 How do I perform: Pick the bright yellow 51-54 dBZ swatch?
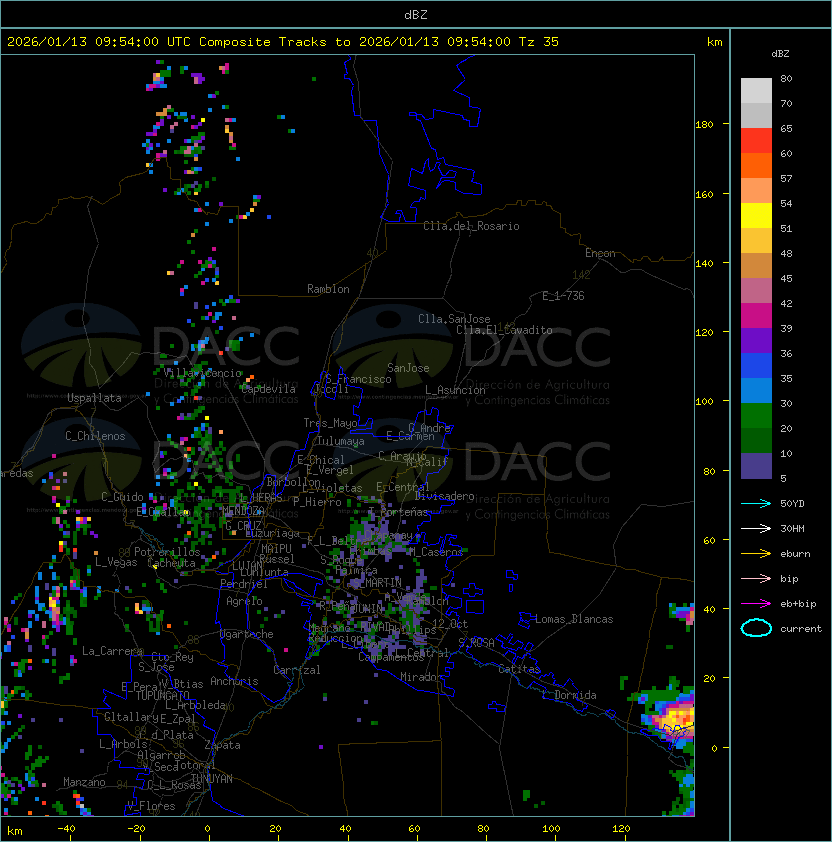[x=756, y=216]
